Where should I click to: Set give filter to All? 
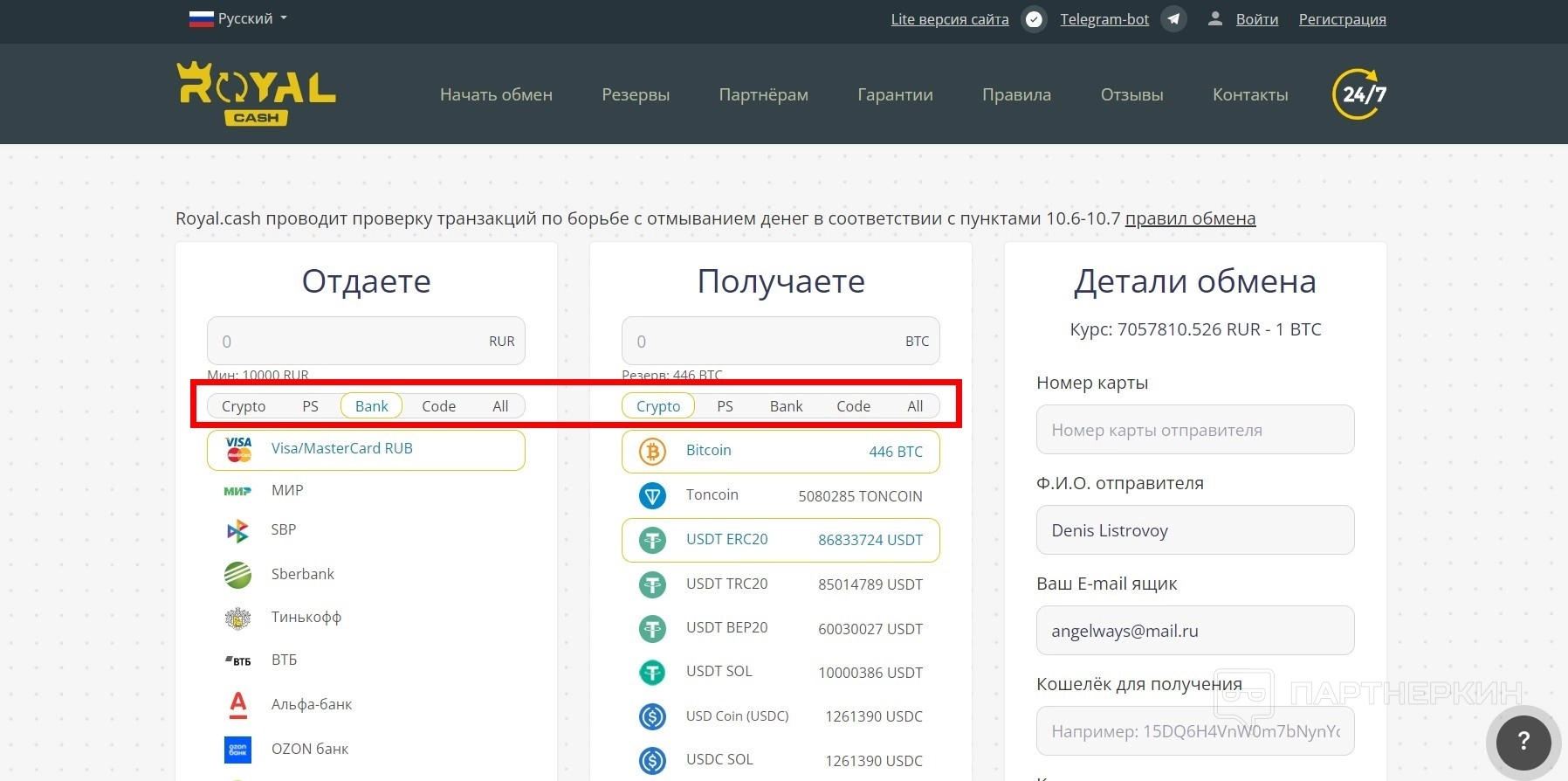click(x=500, y=406)
